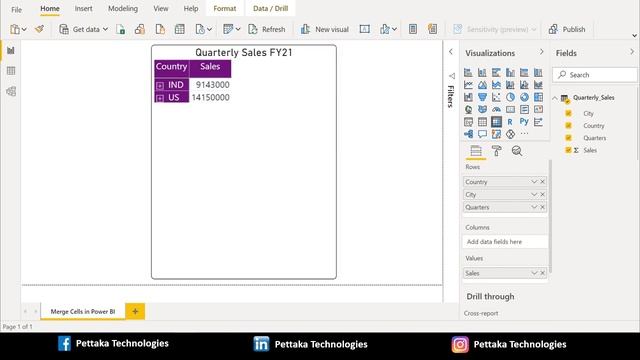Open the Help ribbon tab
The width and height of the screenshot is (640, 360).
click(x=191, y=8)
